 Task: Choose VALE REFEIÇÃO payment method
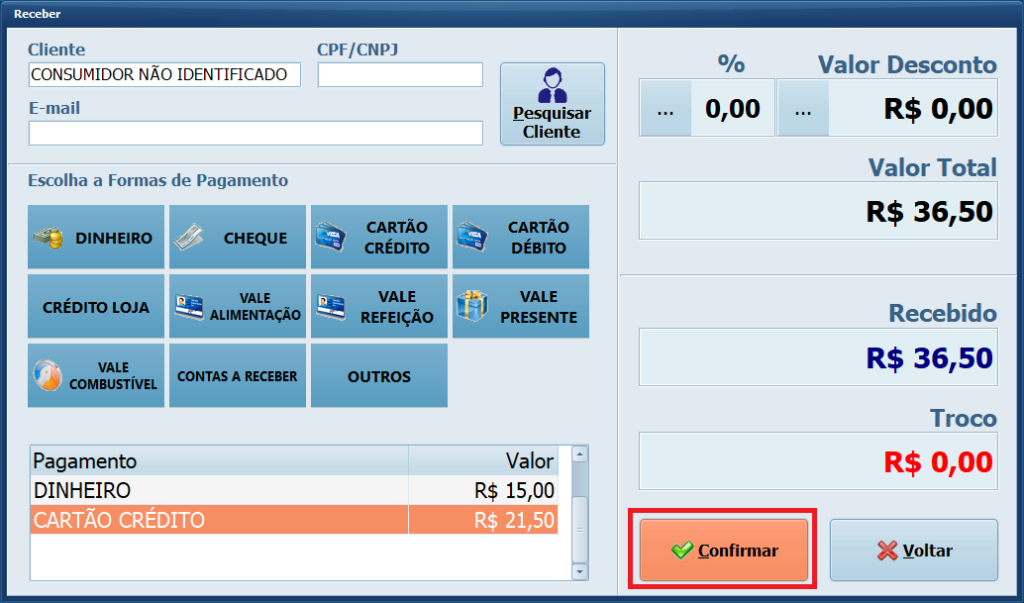379,306
